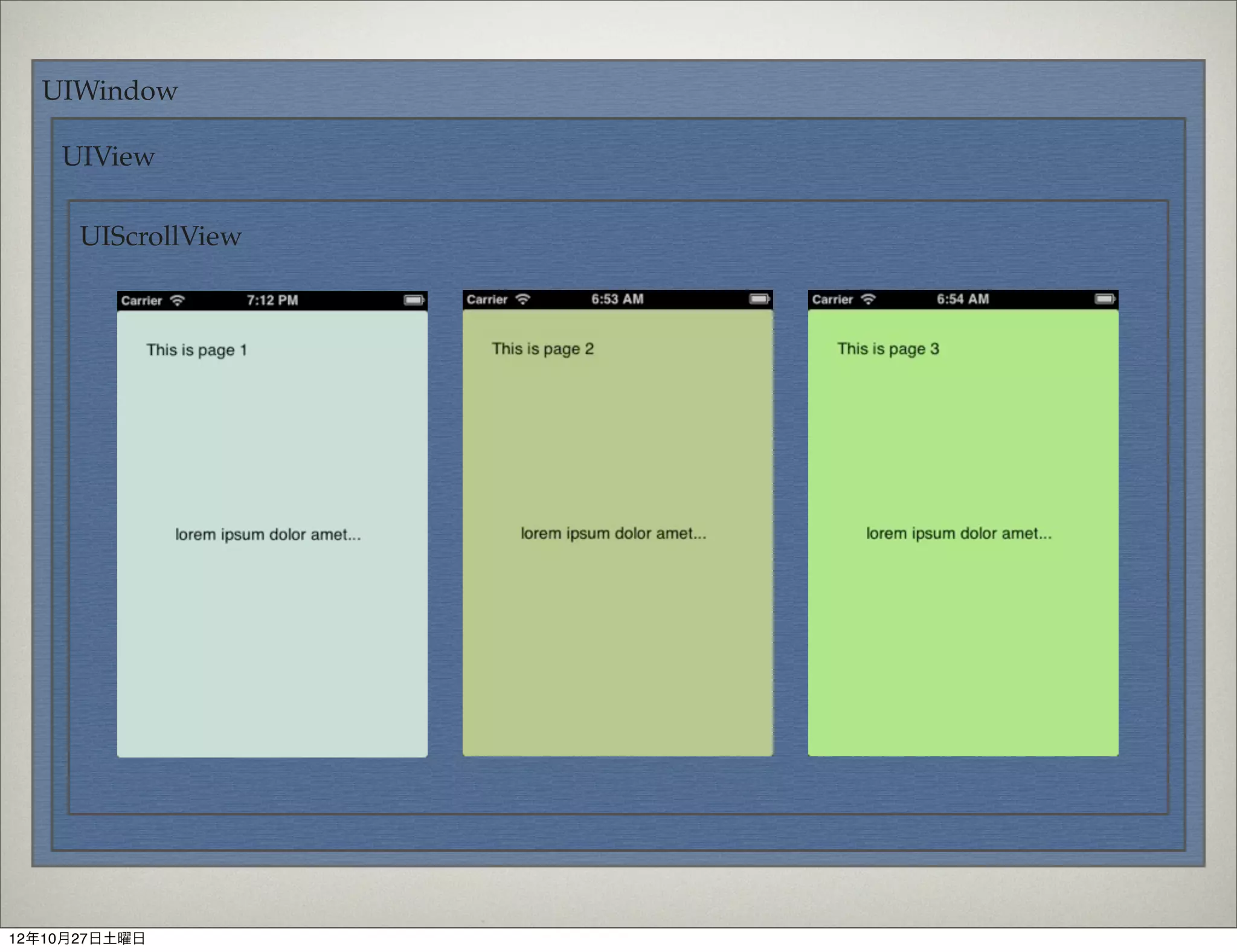Click the WiFi icon on page 2

pyautogui.click(x=522, y=299)
